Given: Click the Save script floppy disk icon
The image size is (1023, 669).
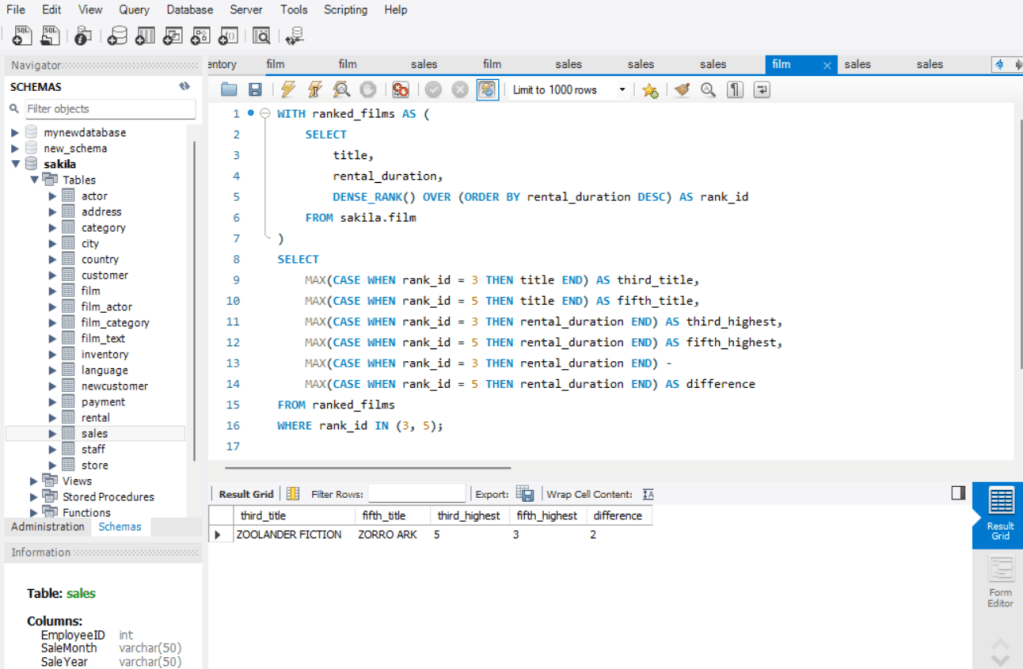Looking at the screenshot, I should click(255, 90).
